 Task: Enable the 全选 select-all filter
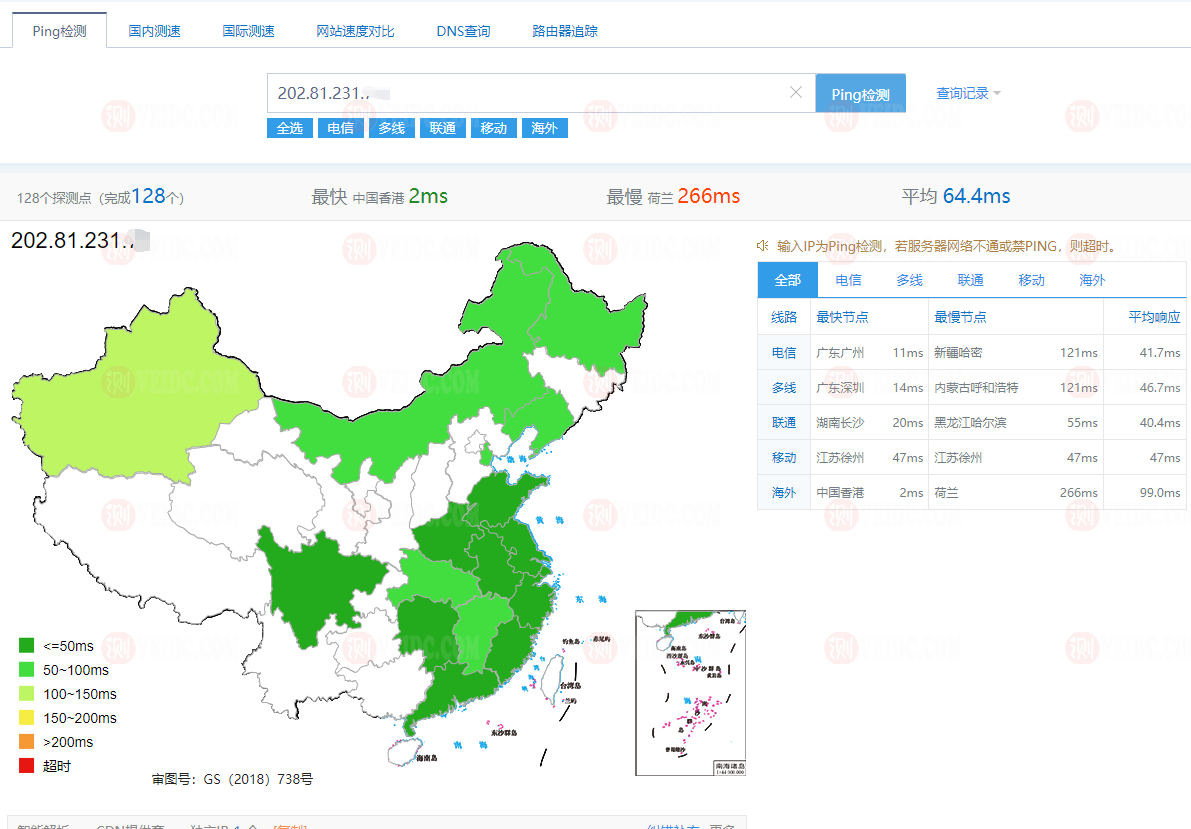point(289,127)
